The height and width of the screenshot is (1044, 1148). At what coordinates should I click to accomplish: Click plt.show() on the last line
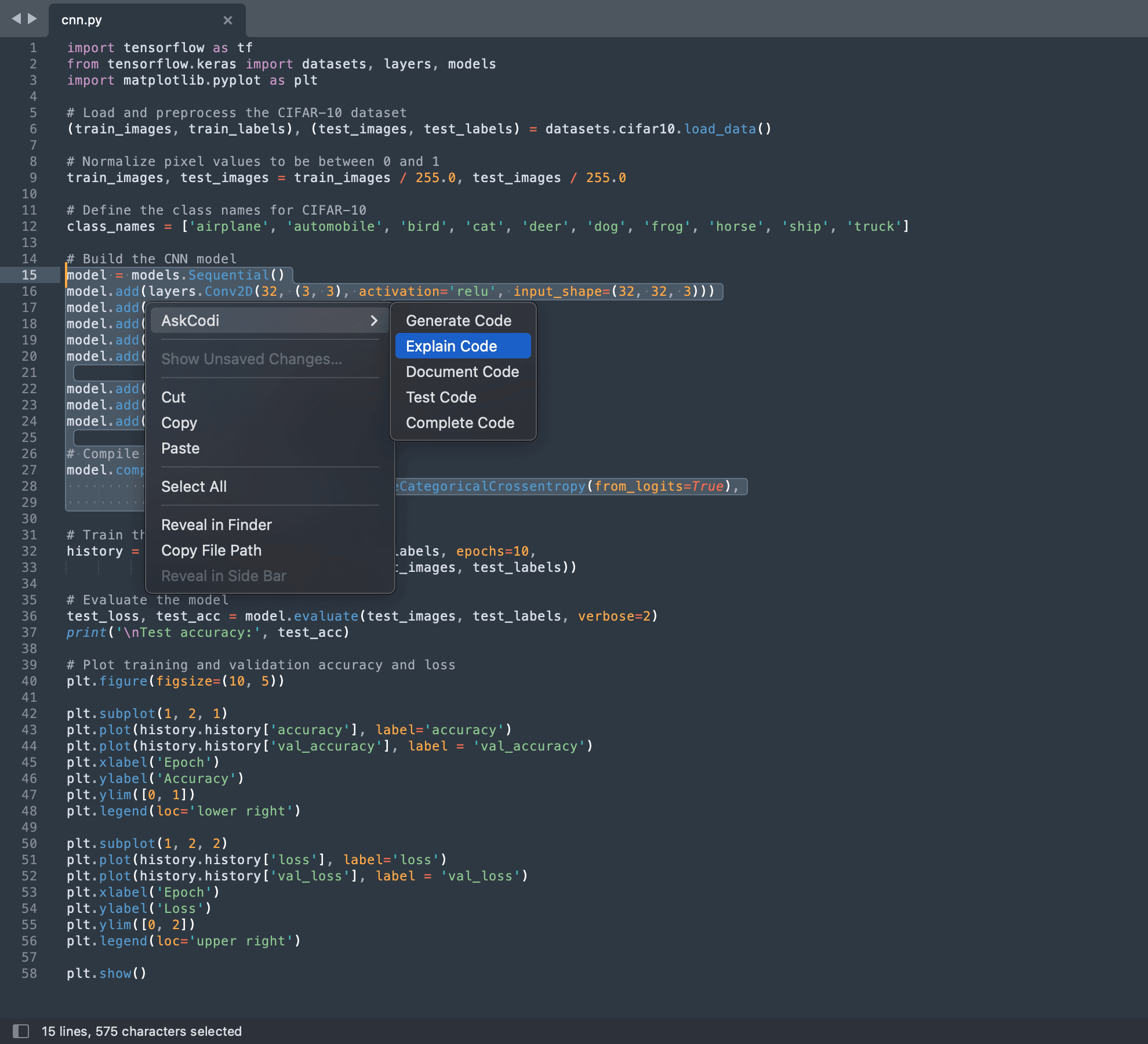106,973
